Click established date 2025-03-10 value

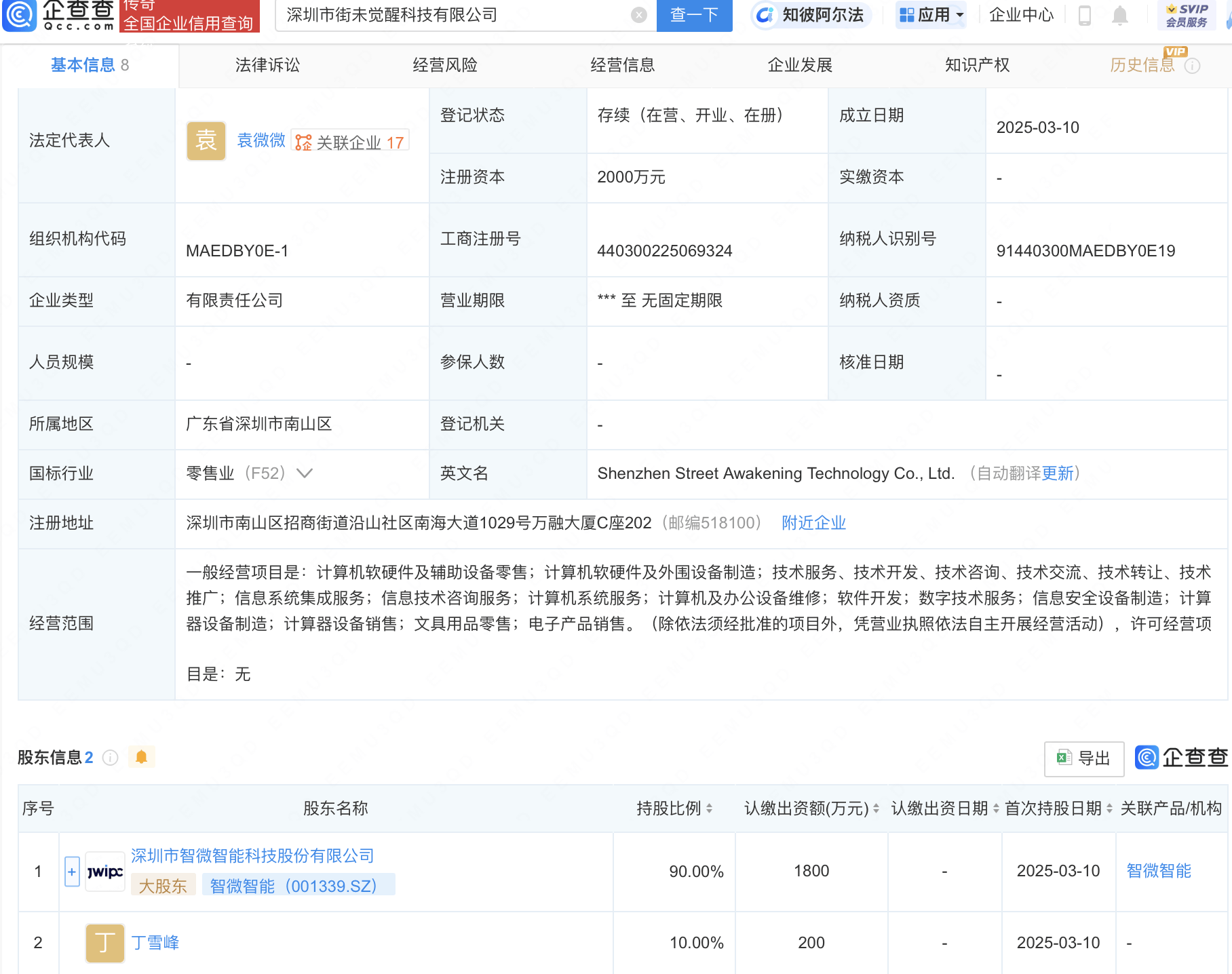1038,128
